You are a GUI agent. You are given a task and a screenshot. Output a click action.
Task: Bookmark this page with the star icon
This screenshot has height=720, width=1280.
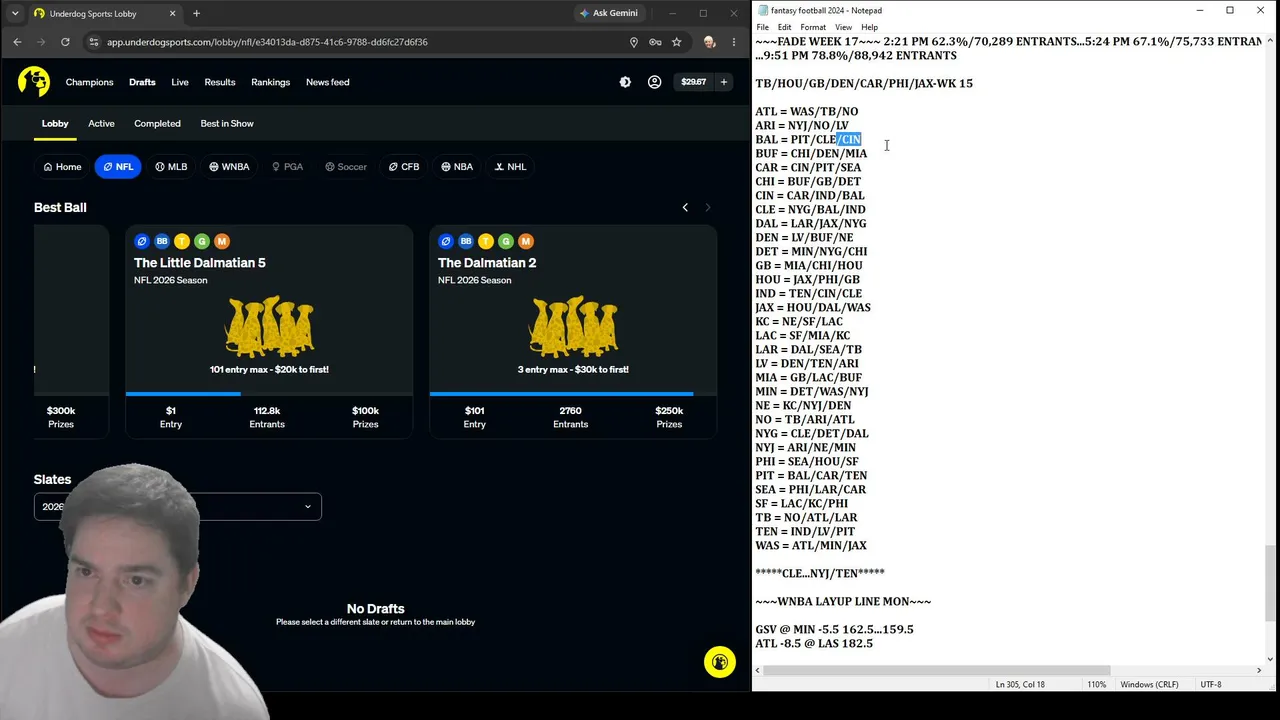pos(677,42)
